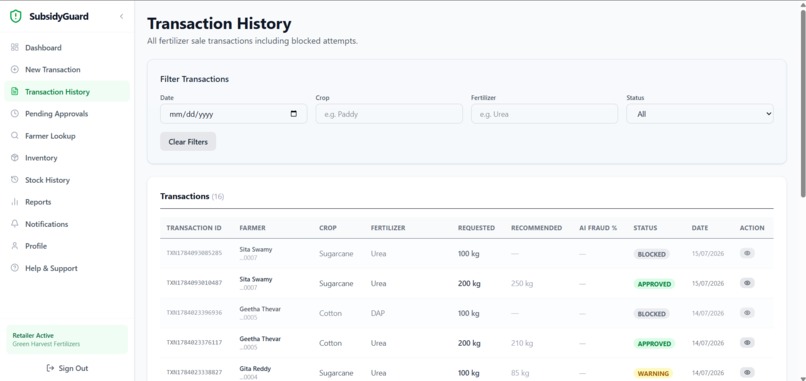This screenshot has height=381, width=806.
Task: Click the TRANSACTION ID column header
Action: pyautogui.click(x=194, y=228)
